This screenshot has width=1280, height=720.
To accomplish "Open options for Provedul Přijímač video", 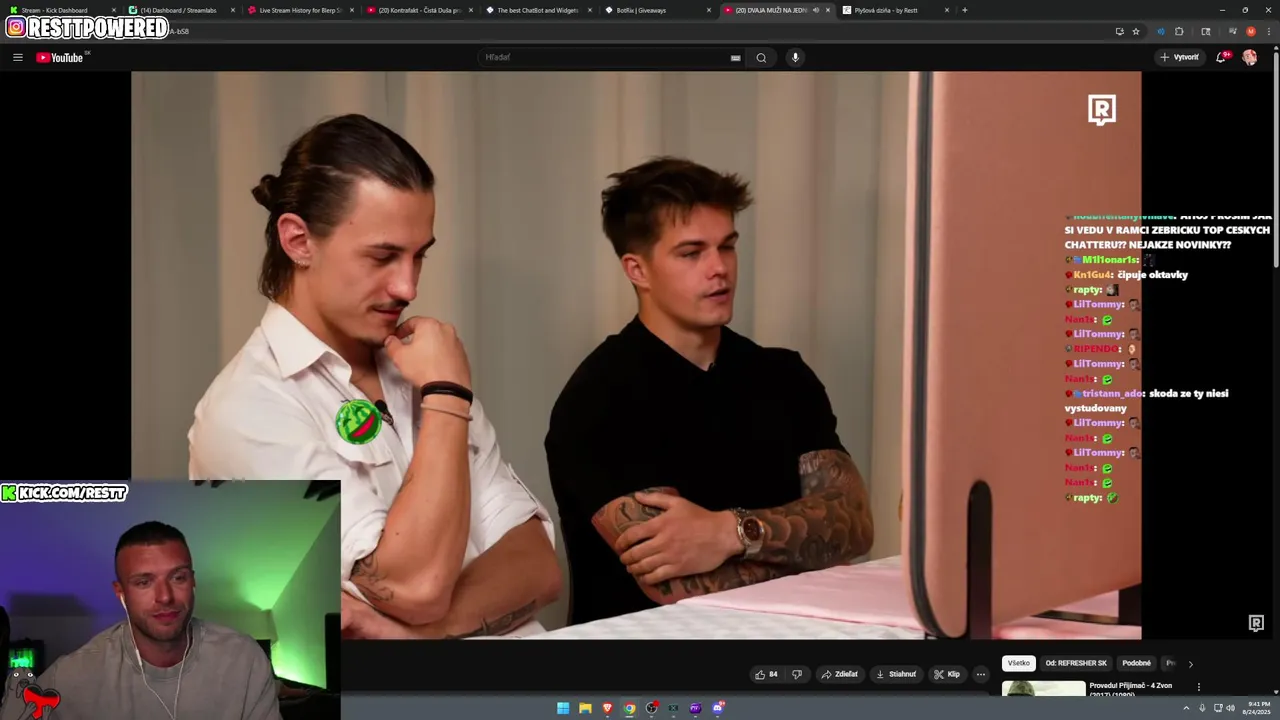I will [1198, 687].
